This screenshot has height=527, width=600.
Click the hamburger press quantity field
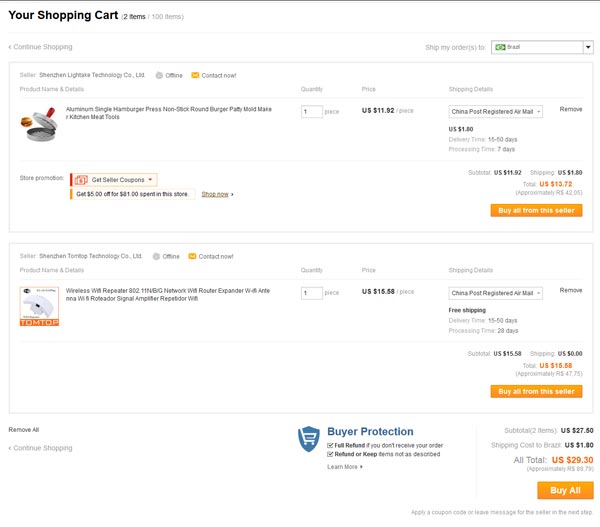[x=311, y=112]
